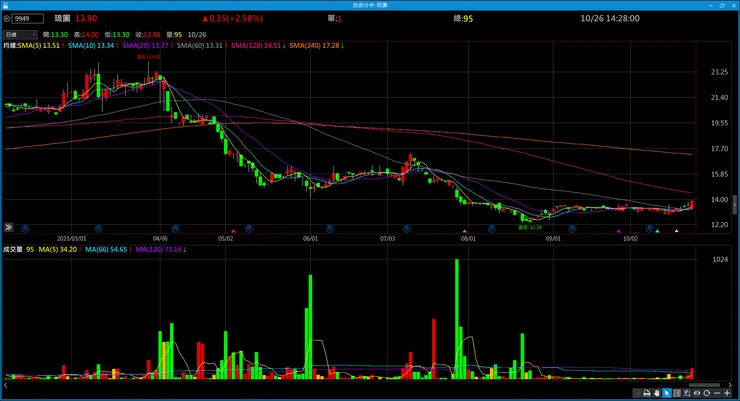The height and width of the screenshot is (401, 740).
Task: Click the SMA(10) 13.34 legend label
Action: (91, 46)
